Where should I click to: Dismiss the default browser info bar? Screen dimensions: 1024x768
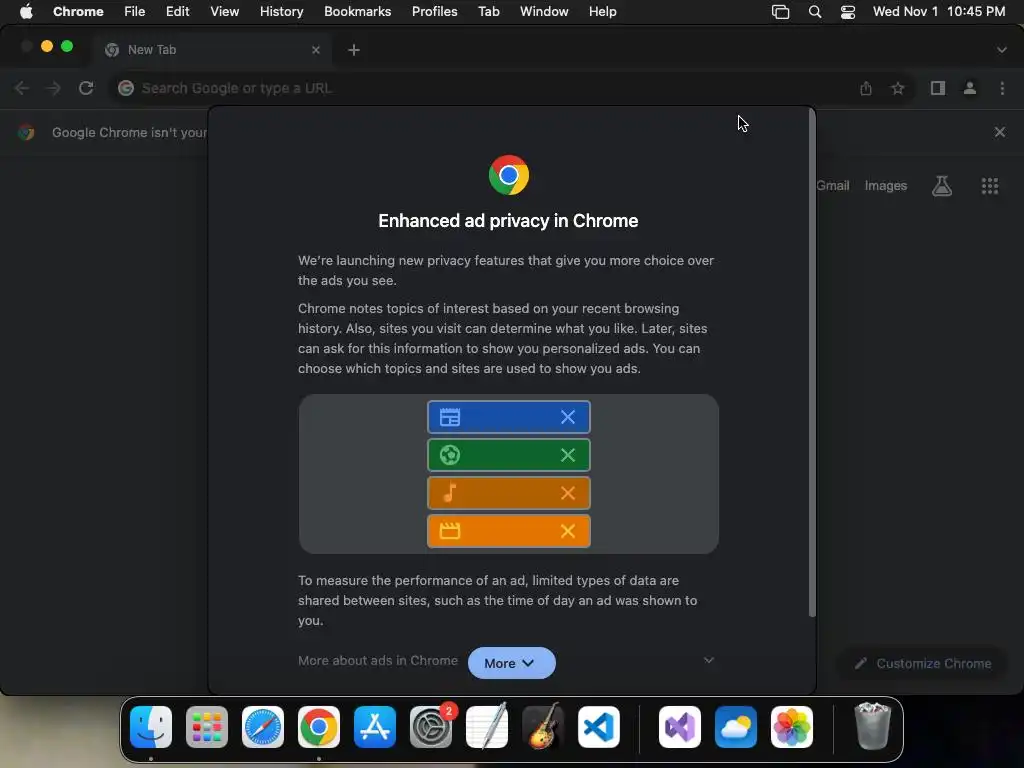click(1000, 132)
